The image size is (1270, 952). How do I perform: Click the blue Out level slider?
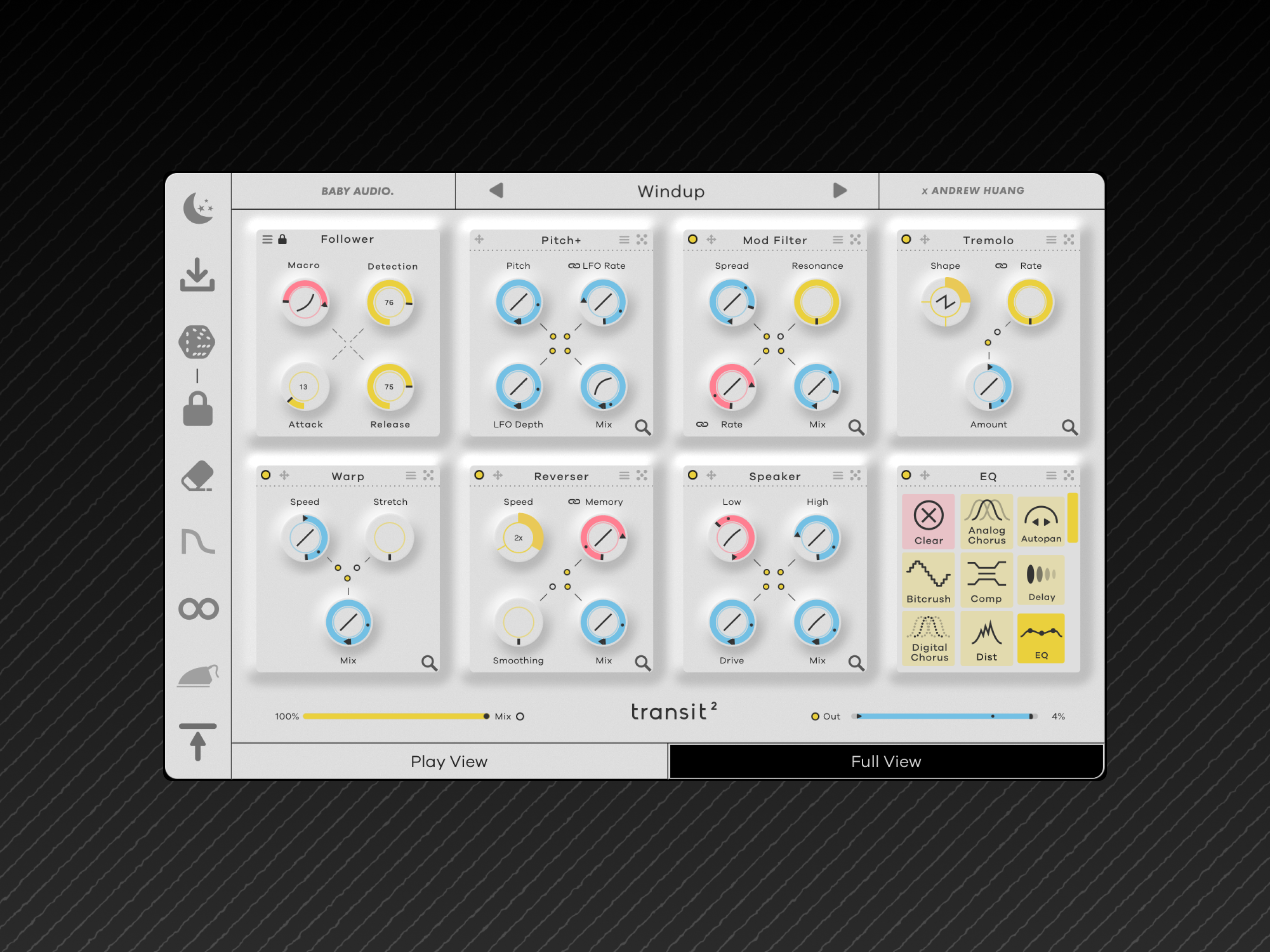945,717
